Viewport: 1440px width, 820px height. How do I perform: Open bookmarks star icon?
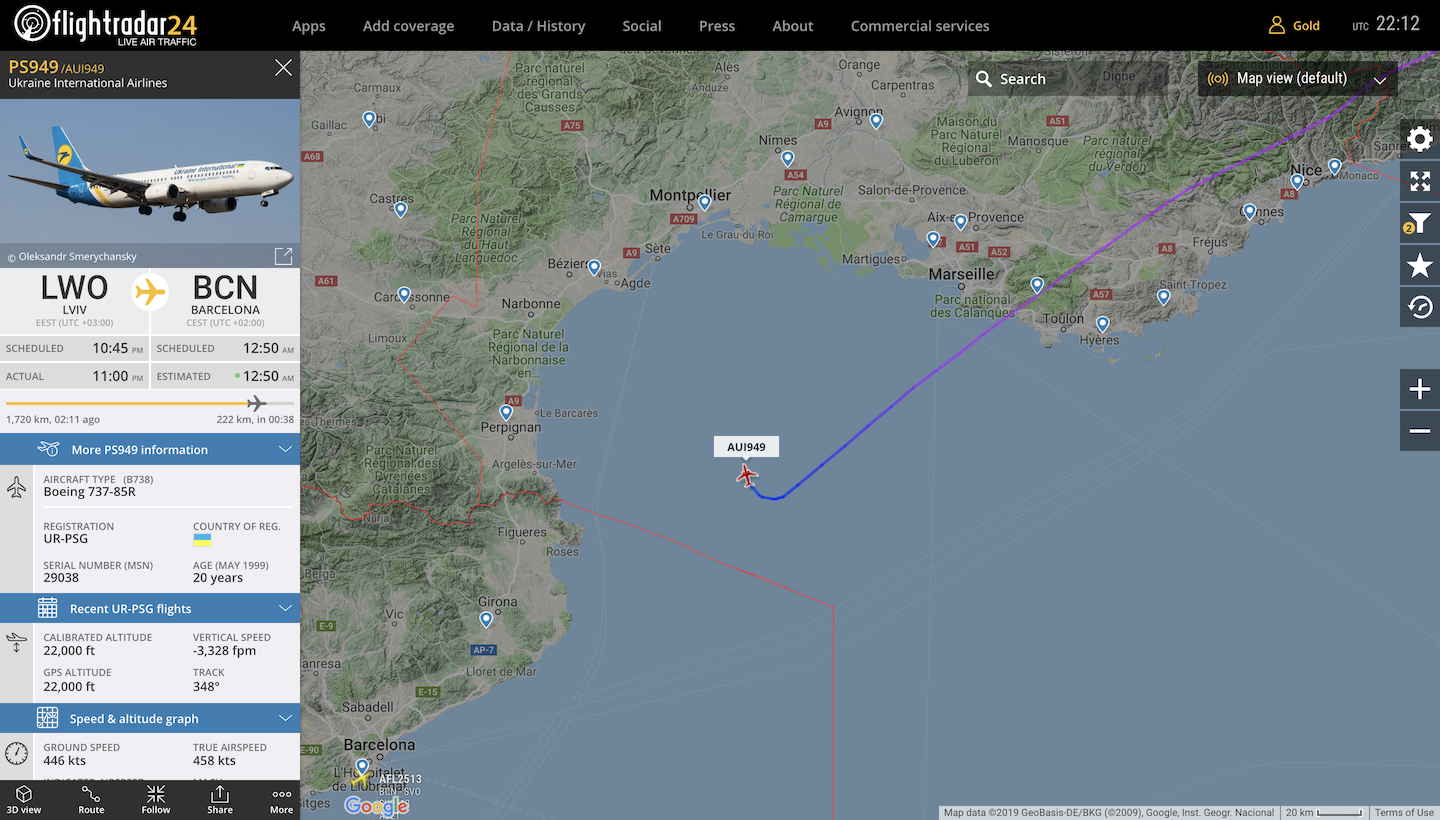click(x=1420, y=265)
